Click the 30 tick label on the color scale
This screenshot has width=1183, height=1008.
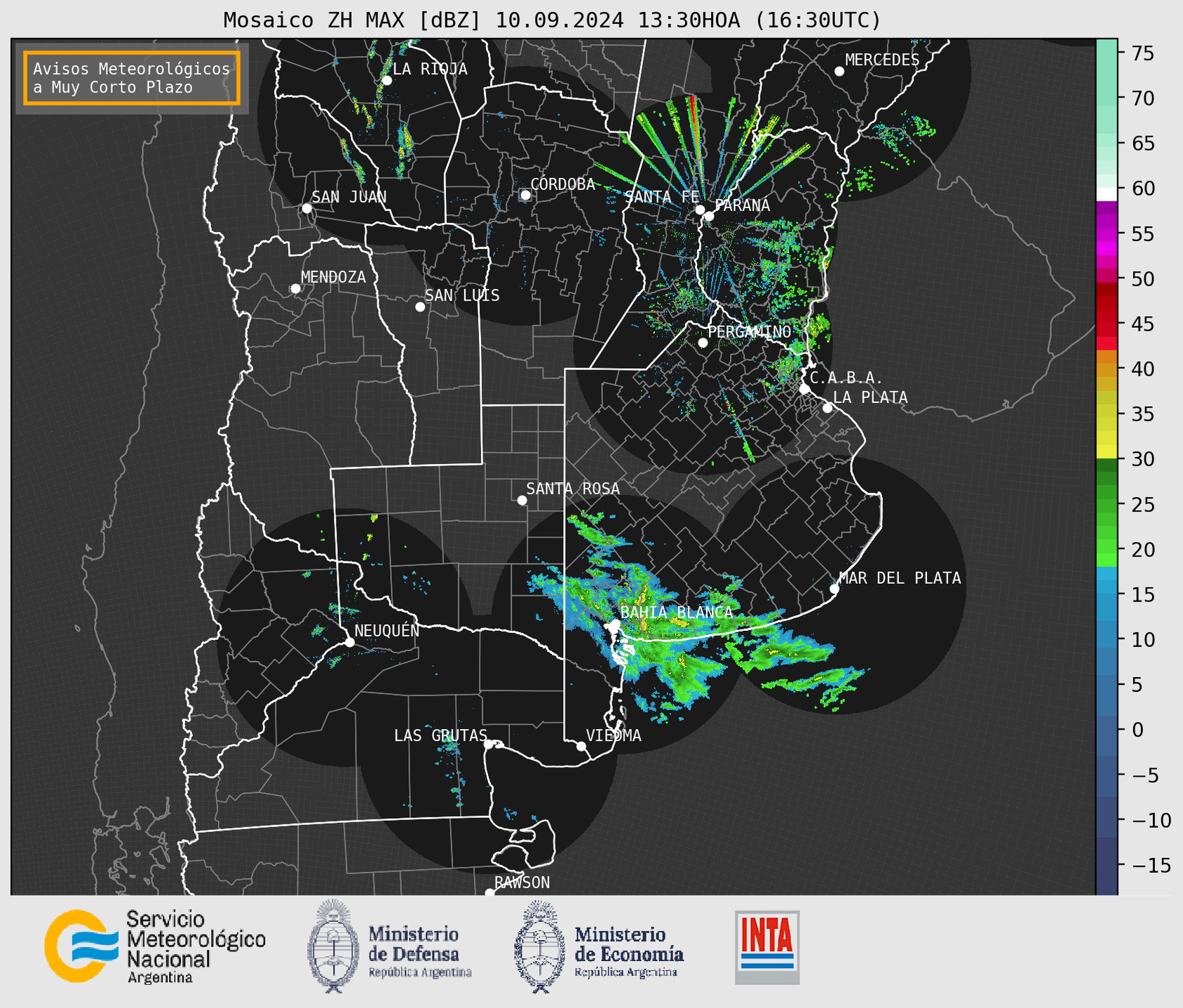tap(1142, 459)
